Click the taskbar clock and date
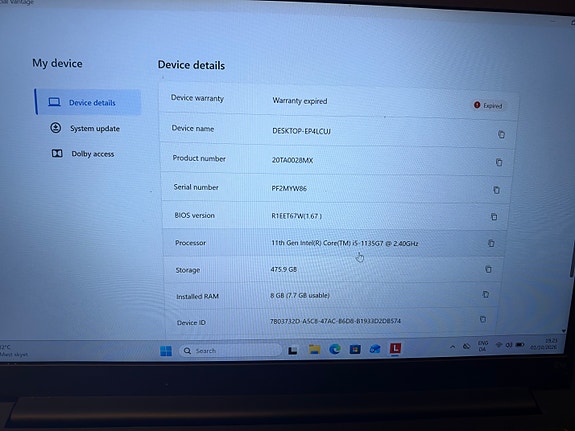The image size is (575, 431). [x=544, y=344]
